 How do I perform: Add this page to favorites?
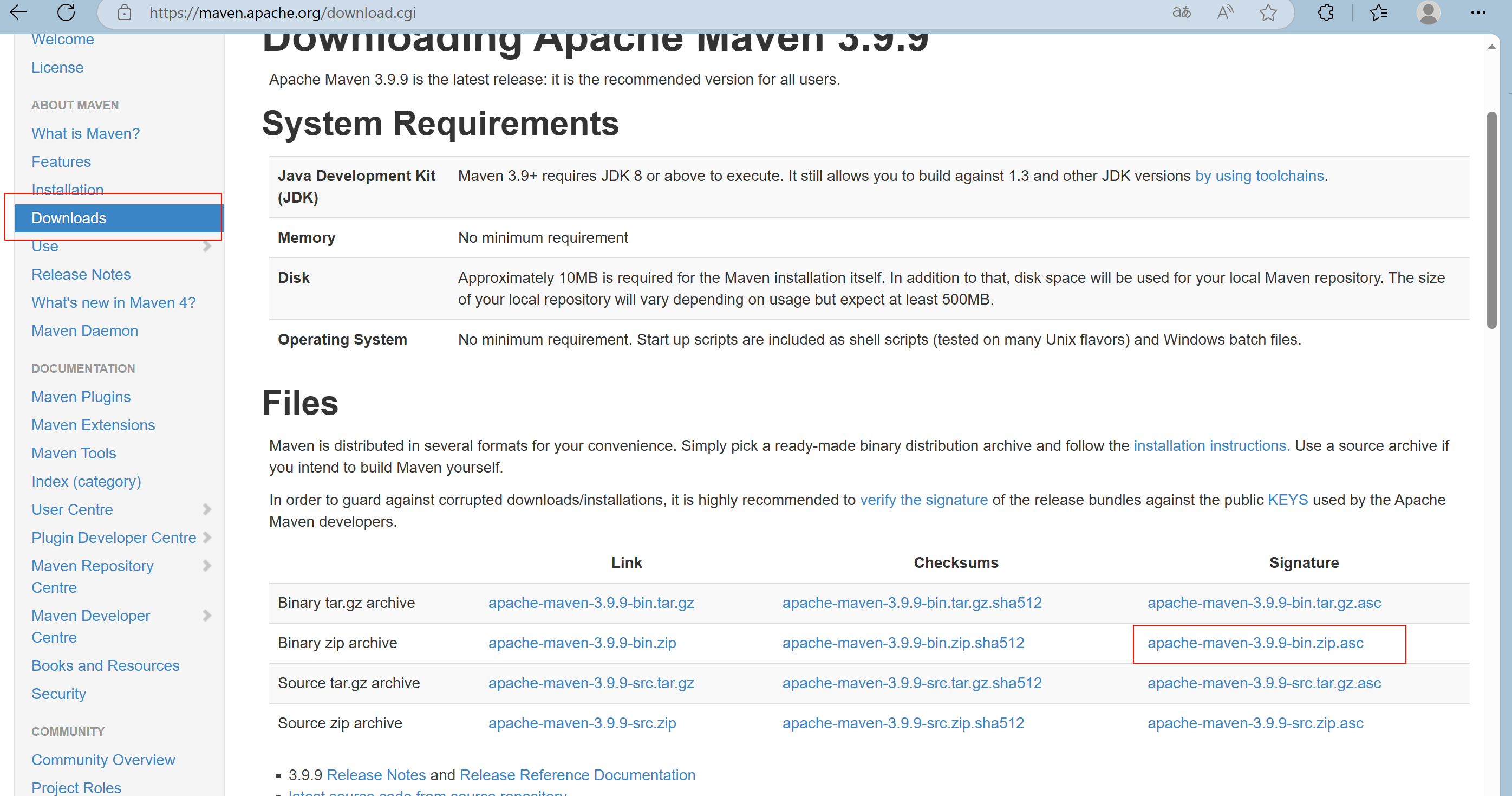[x=1268, y=12]
